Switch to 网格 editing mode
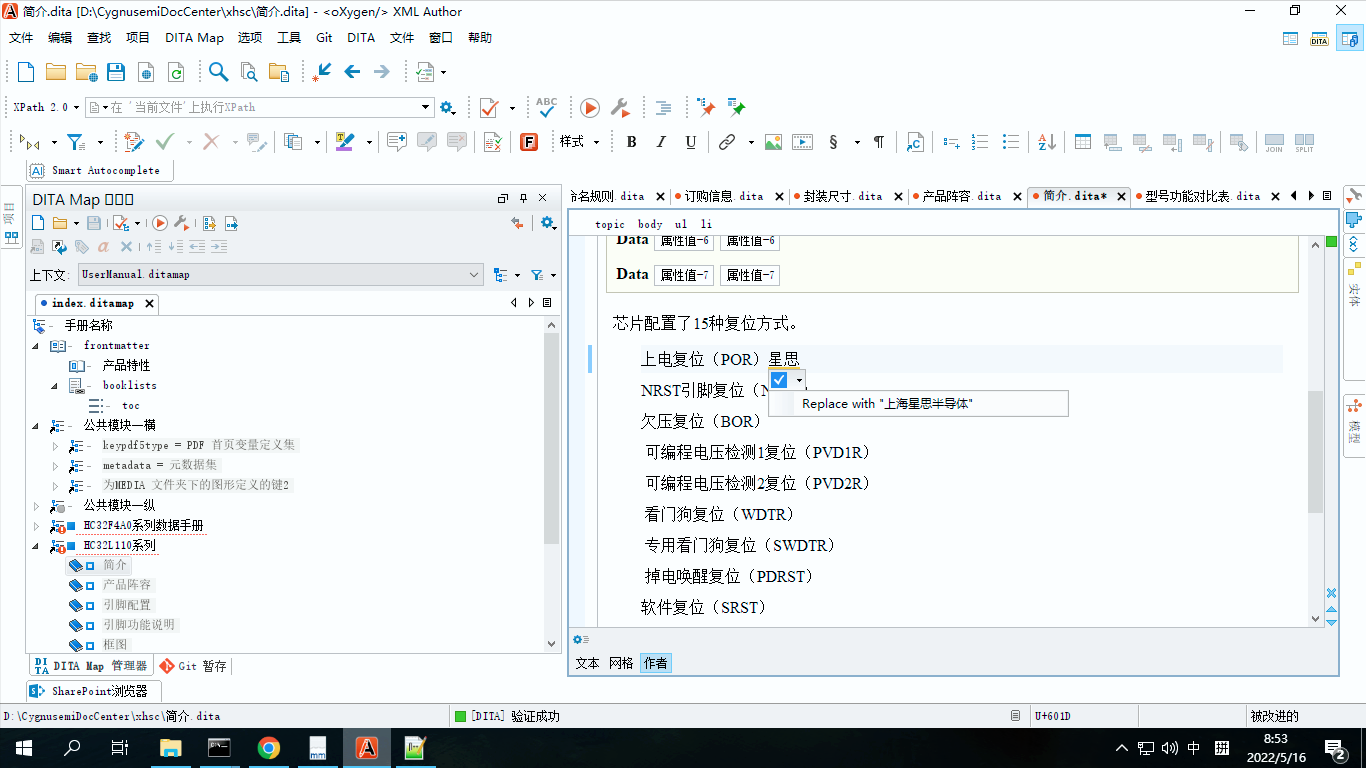The image size is (1366, 768). tap(621, 663)
